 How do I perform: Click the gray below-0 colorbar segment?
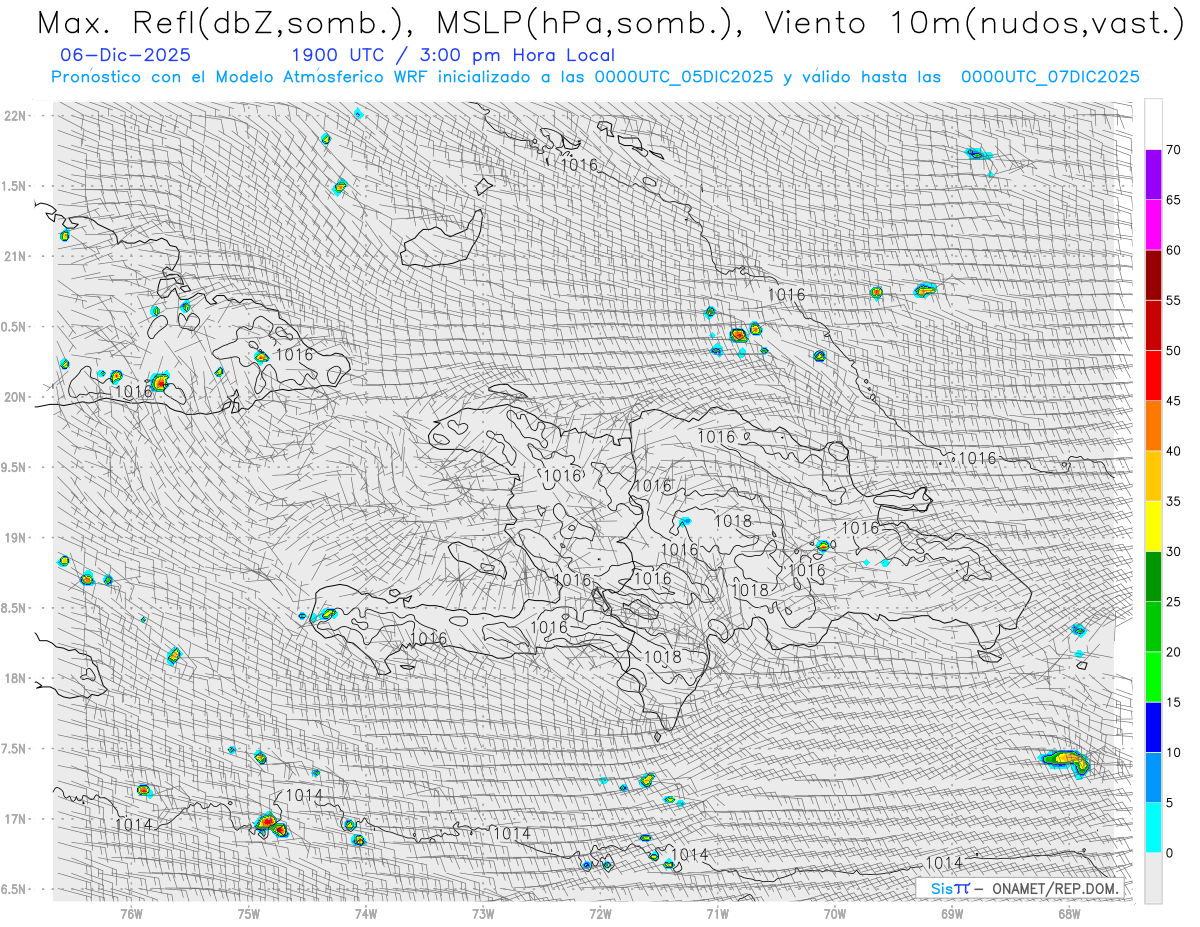click(x=1153, y=878)
